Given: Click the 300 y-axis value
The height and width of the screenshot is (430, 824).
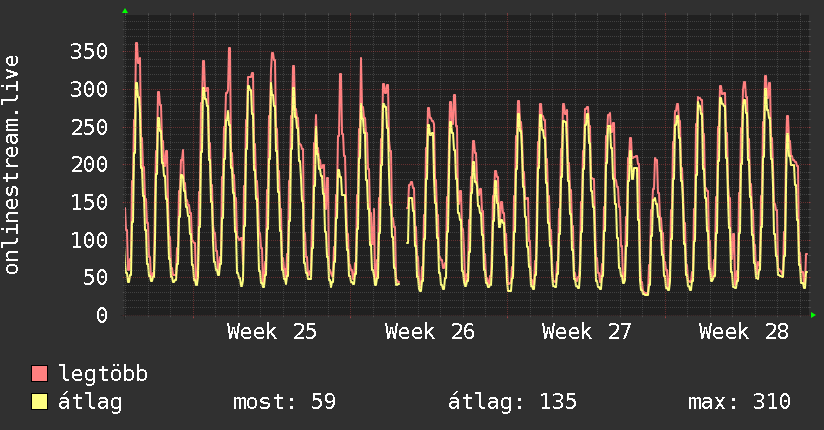Looking at the screenshot, I should [89, 89].
